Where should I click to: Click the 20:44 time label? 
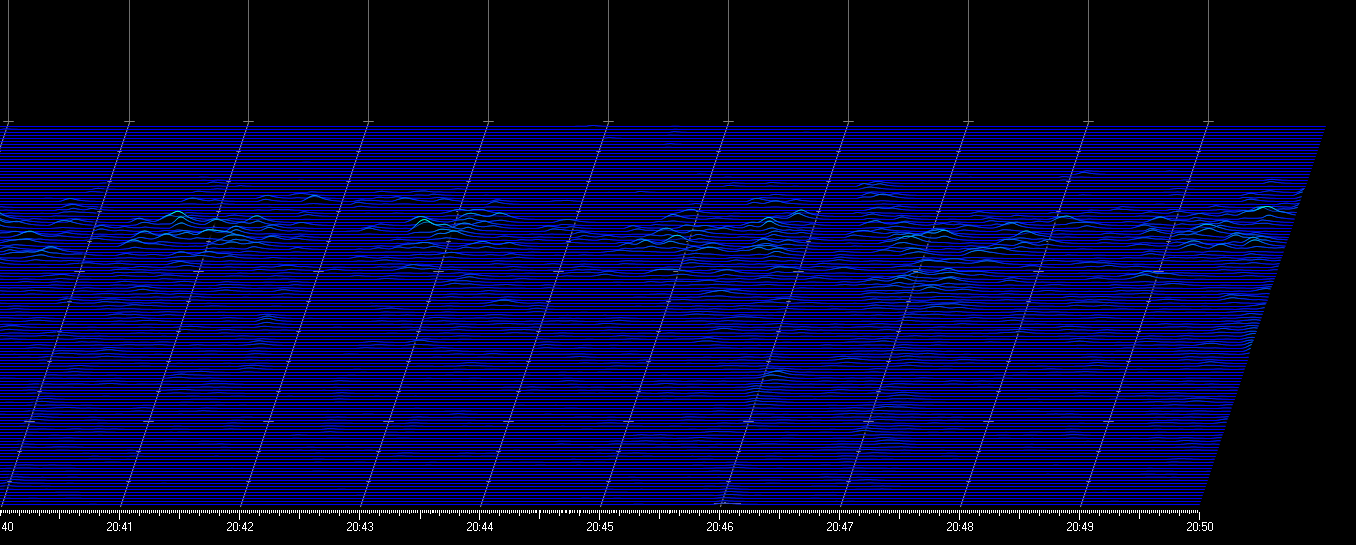coord(480,526)
